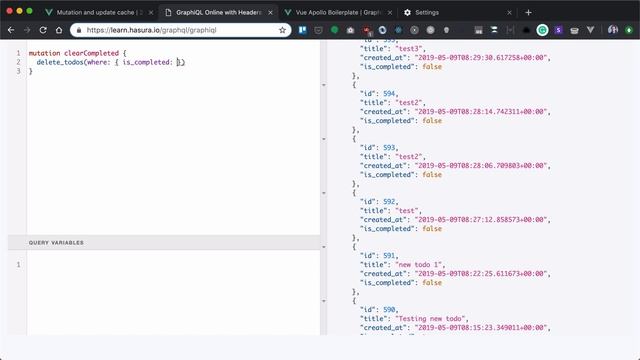Click the title value "test" for id 592
Image resolution: width=640 pixels, height=360 pixels.
pos(407,211)
